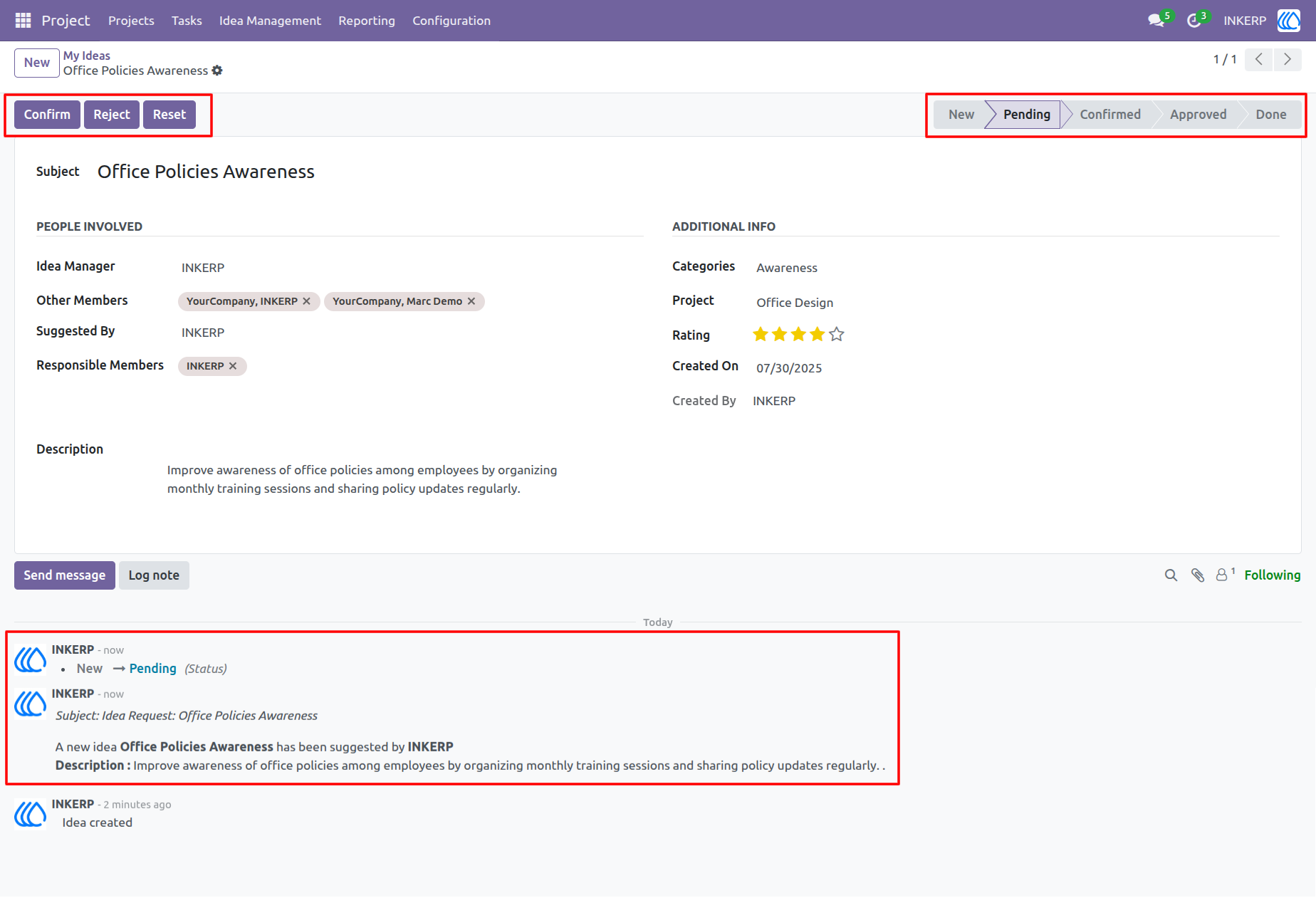The width and height of the screenshot is (1316, 898).
Task: Select the Confirmed status stage
Action: (1109, 115)
